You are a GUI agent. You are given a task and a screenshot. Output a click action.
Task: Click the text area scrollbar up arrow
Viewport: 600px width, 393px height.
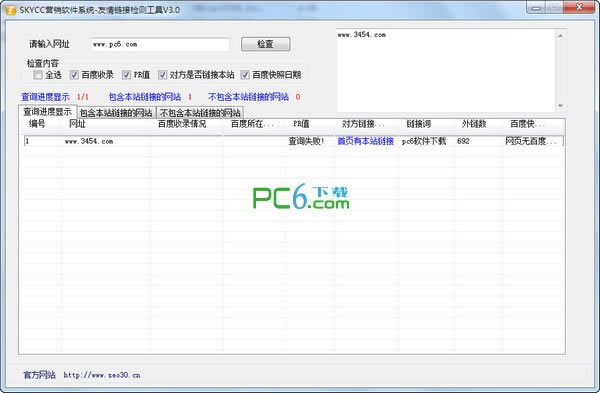[560, 35]
